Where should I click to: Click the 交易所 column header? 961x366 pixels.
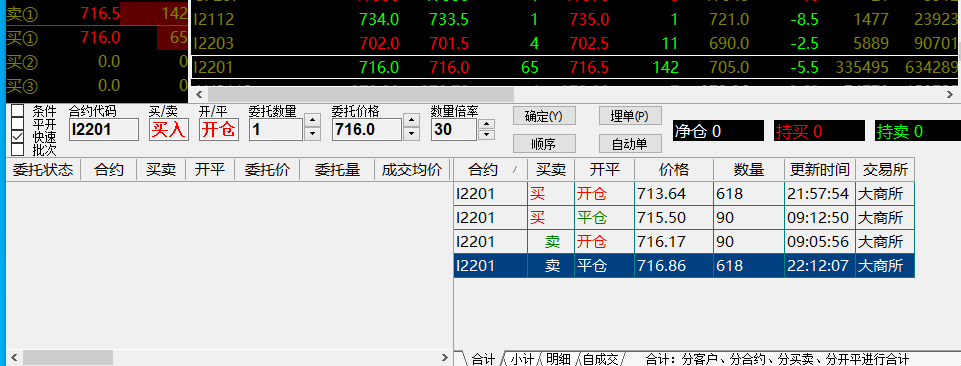[884, 170]
